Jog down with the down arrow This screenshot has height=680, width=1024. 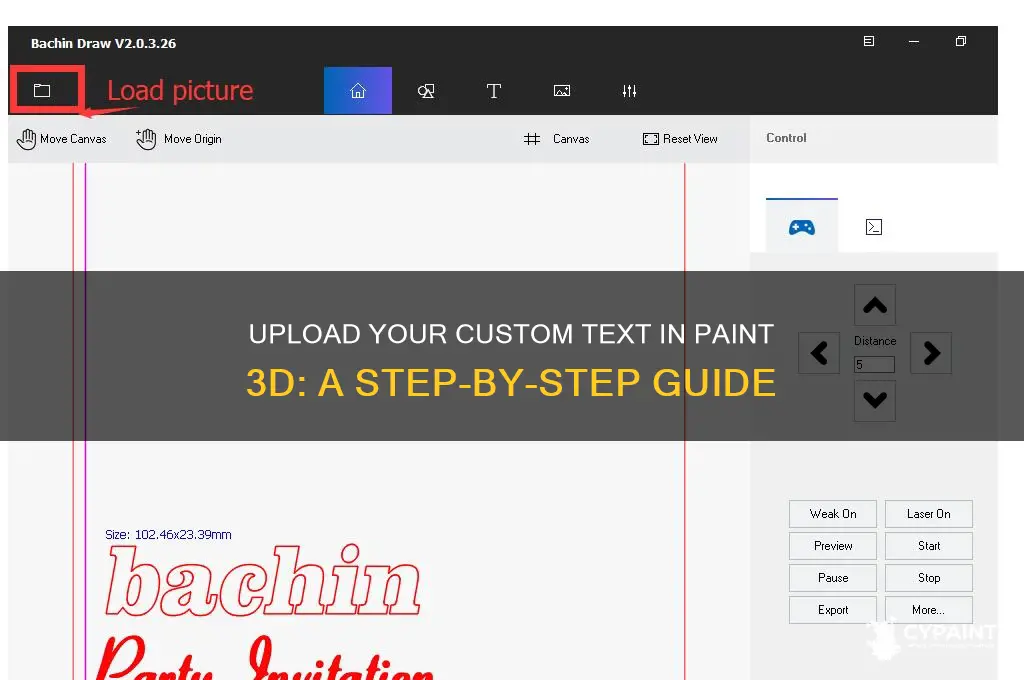[875, 400]
